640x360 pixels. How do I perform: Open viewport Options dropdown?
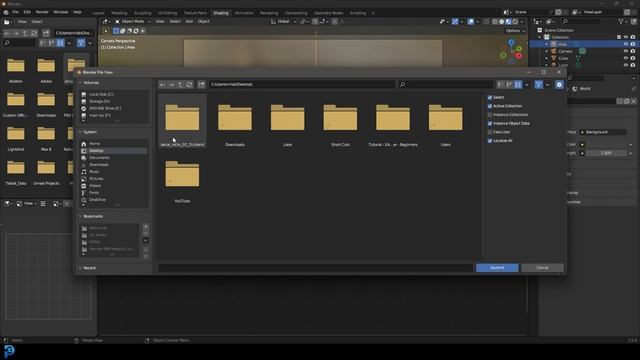pyautogui.click(x=515, y=31)
